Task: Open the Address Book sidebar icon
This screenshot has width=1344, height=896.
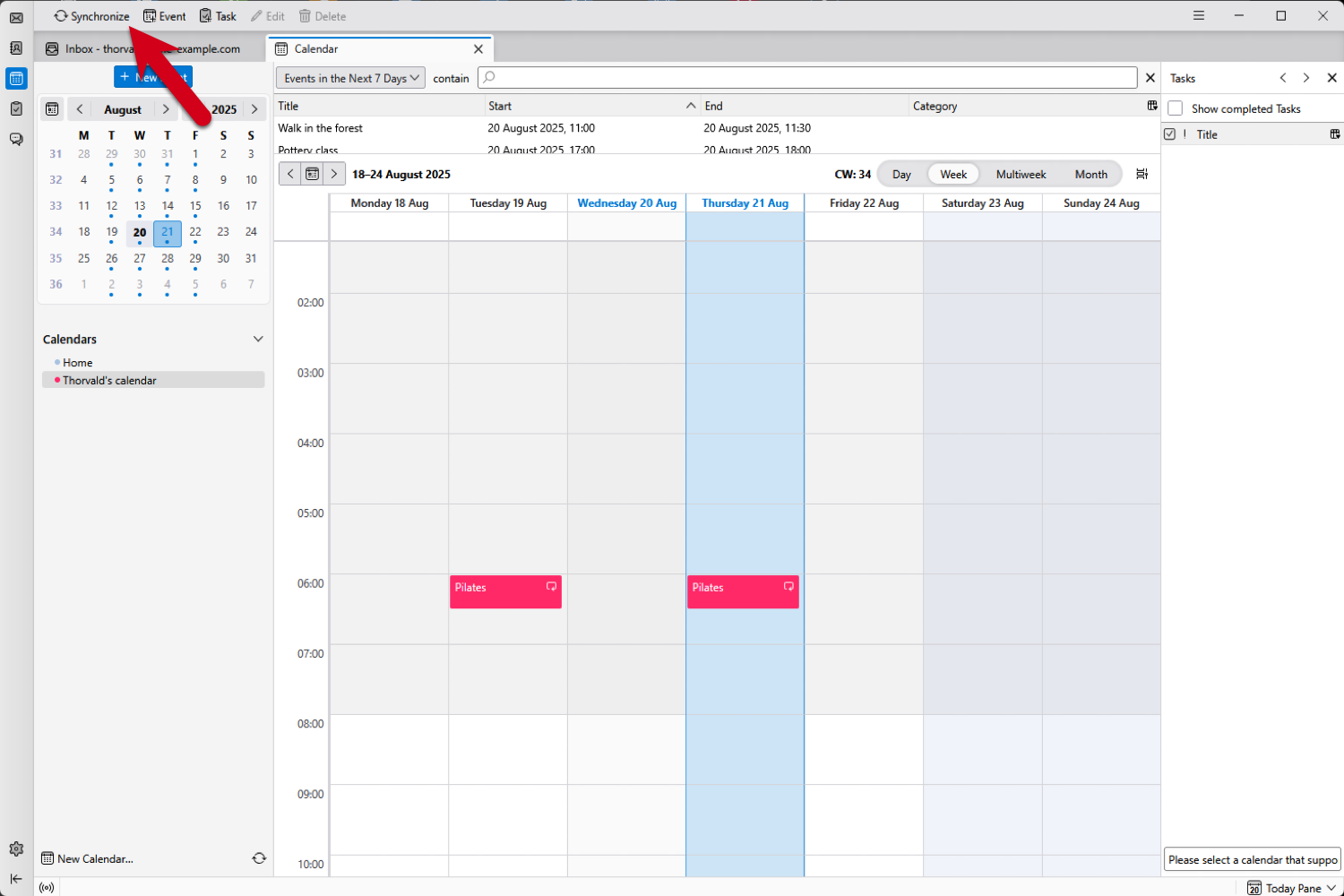Action: coord(15,48)
